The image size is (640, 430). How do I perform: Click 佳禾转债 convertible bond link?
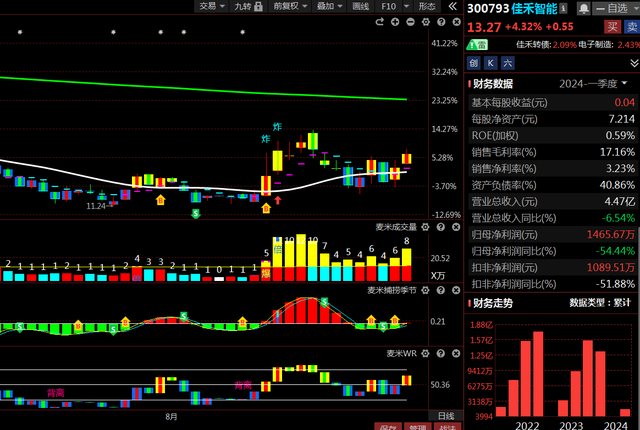533,44
